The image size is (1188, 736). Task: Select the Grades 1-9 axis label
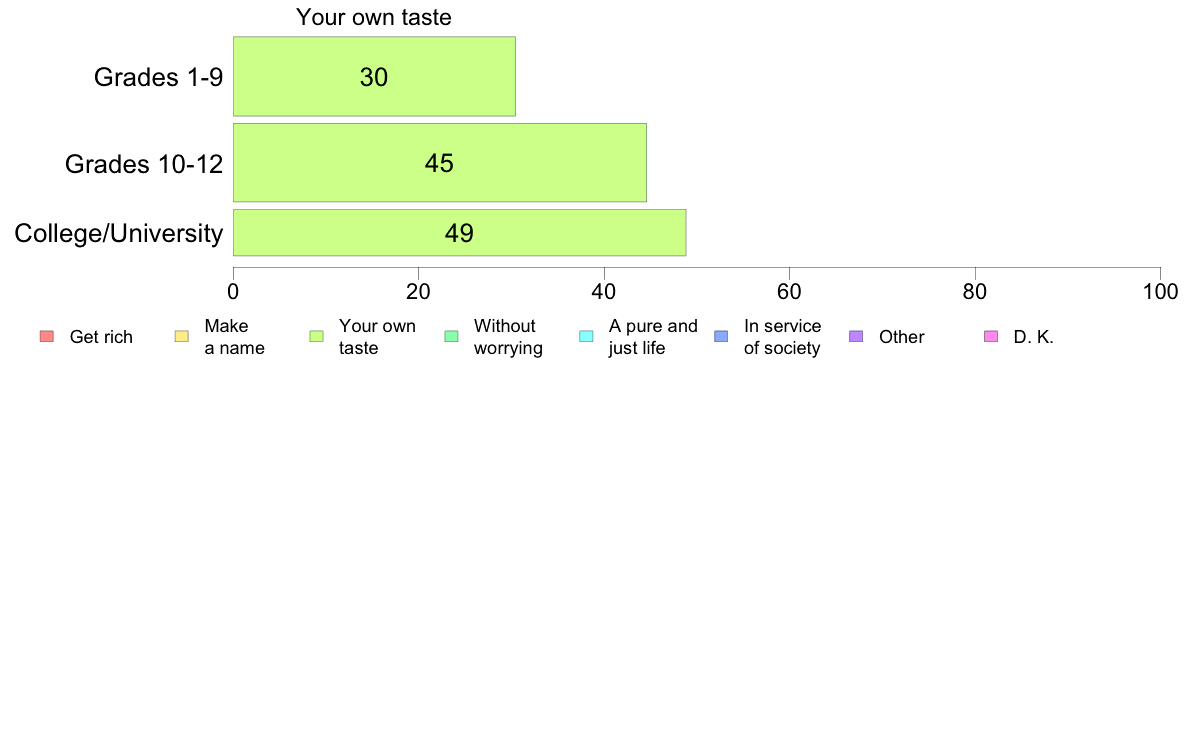coord(158,77)
